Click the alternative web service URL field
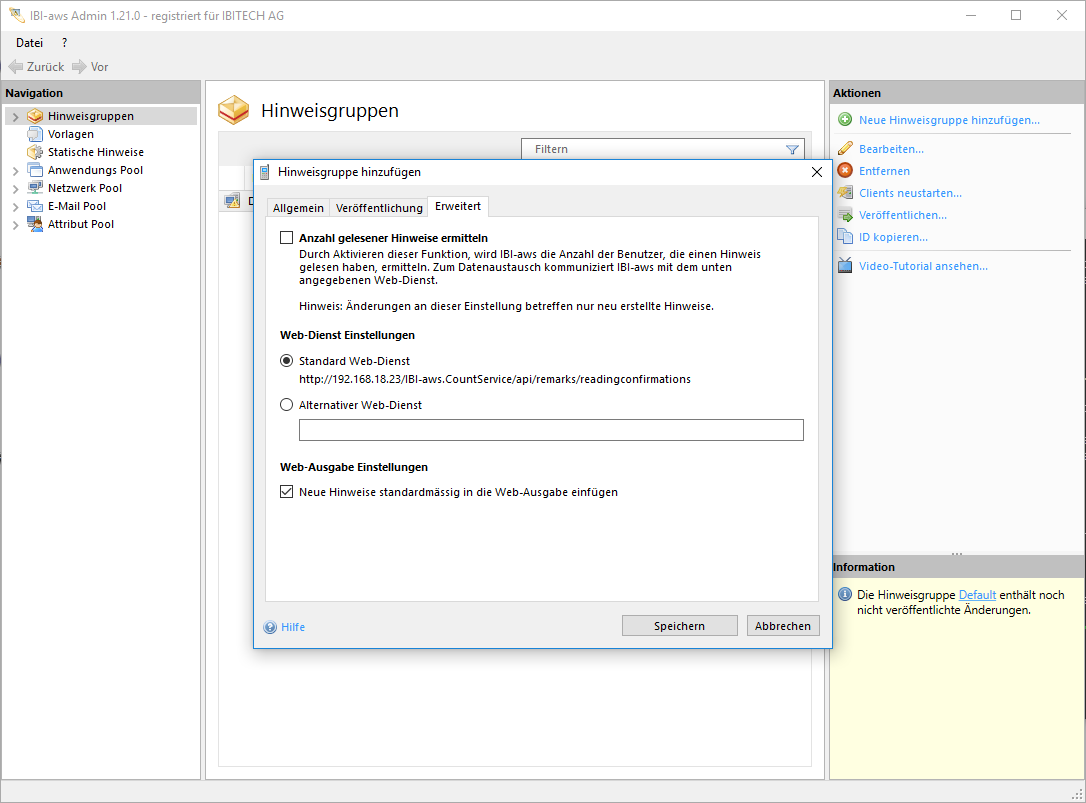 point(551,430)
